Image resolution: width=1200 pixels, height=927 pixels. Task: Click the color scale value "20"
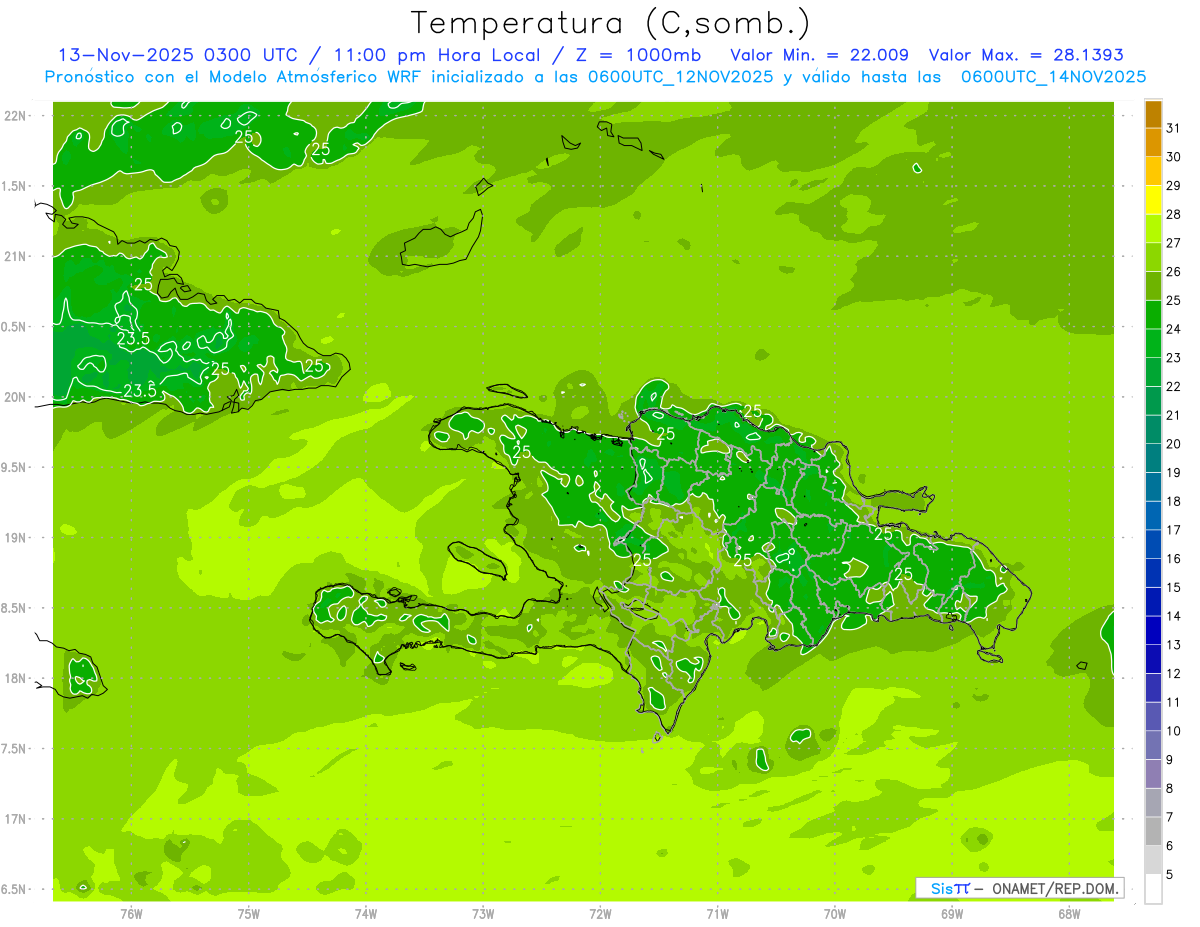coord(1175,444)
